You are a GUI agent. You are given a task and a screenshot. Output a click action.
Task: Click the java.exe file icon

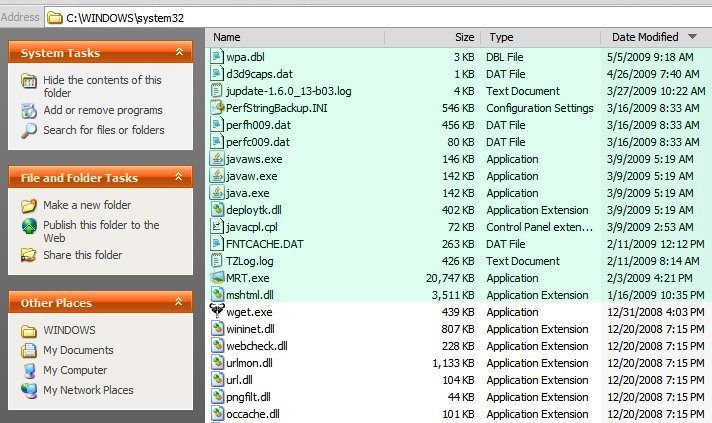coord(218,193)
